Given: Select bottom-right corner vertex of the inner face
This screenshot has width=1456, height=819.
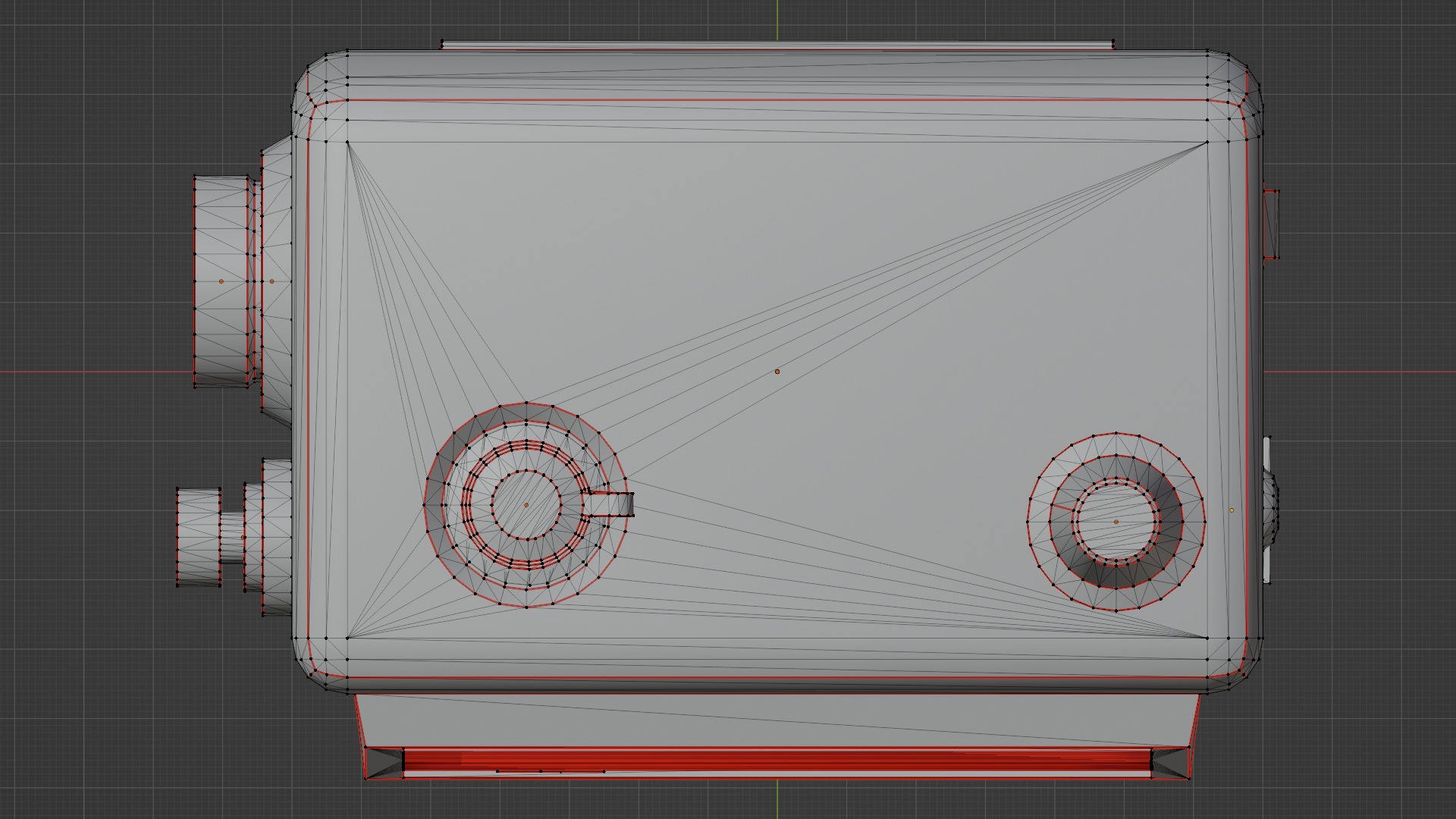Looking at the screenshot, I should coord(1207,638).
